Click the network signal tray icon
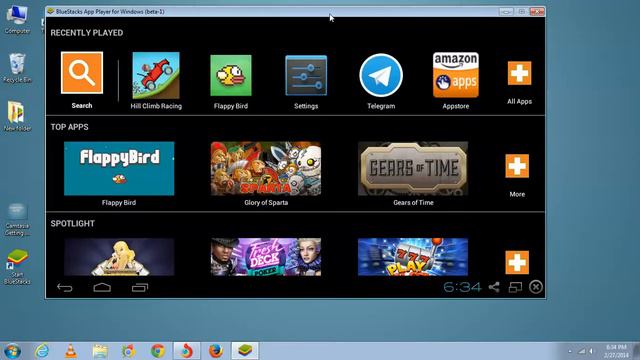The image size is (640, 360). pos(582,351)
